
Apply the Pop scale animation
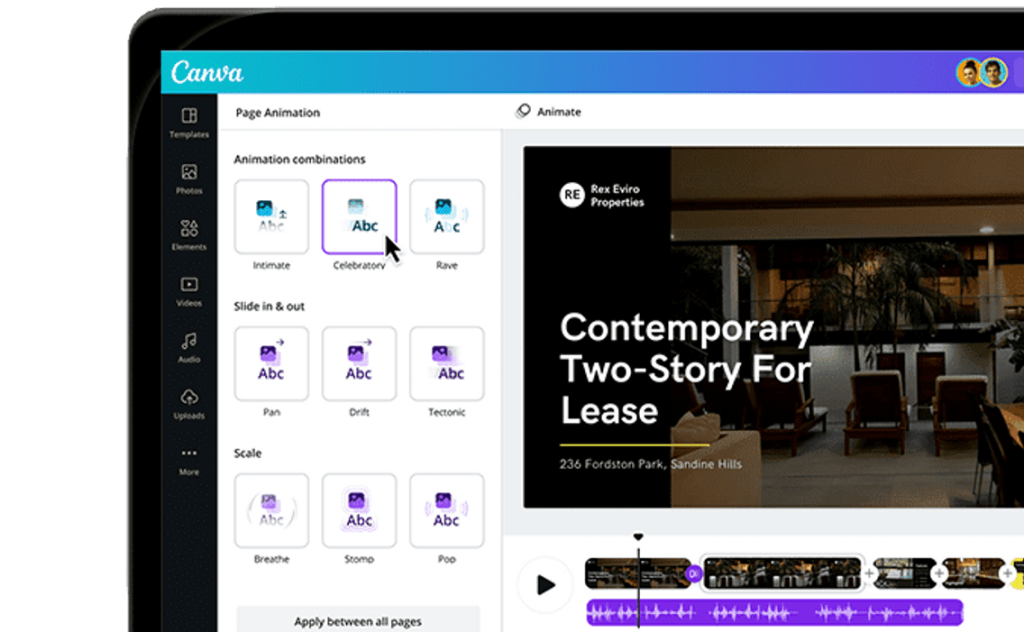pyautogui.click(x=447, y=511)
